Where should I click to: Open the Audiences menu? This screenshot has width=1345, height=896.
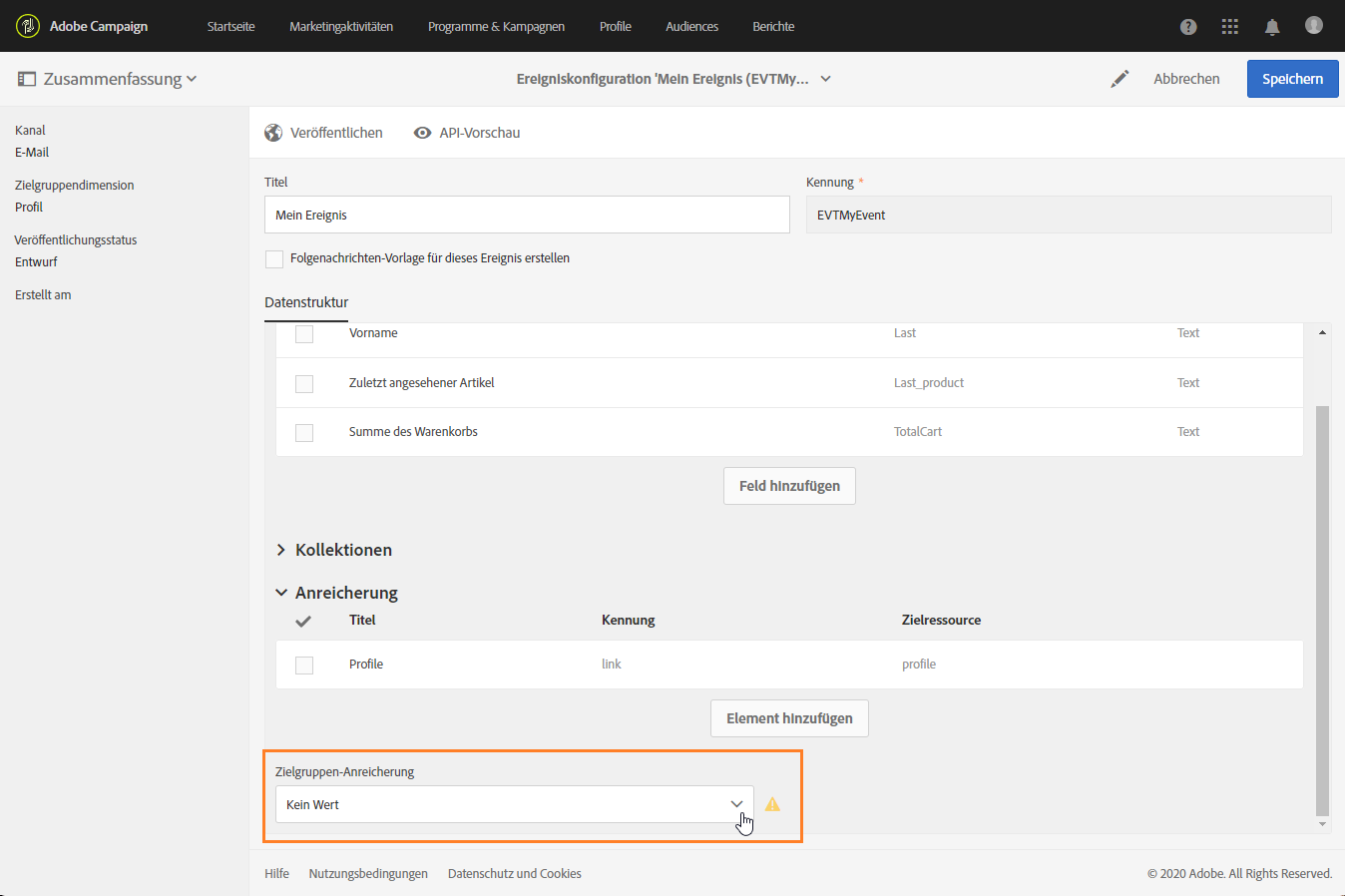[692, 27]
